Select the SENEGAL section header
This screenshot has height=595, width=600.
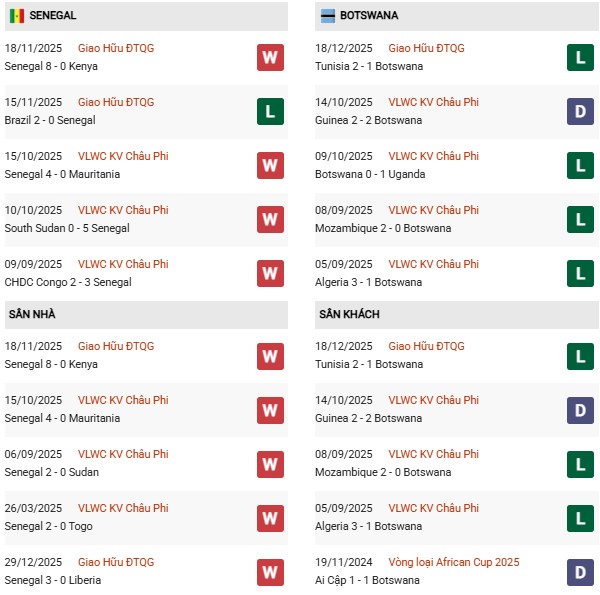click(x=53, y=16)
